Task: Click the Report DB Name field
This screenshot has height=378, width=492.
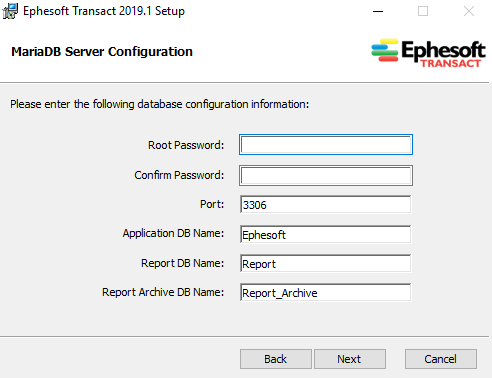Action: click(325, 263)
